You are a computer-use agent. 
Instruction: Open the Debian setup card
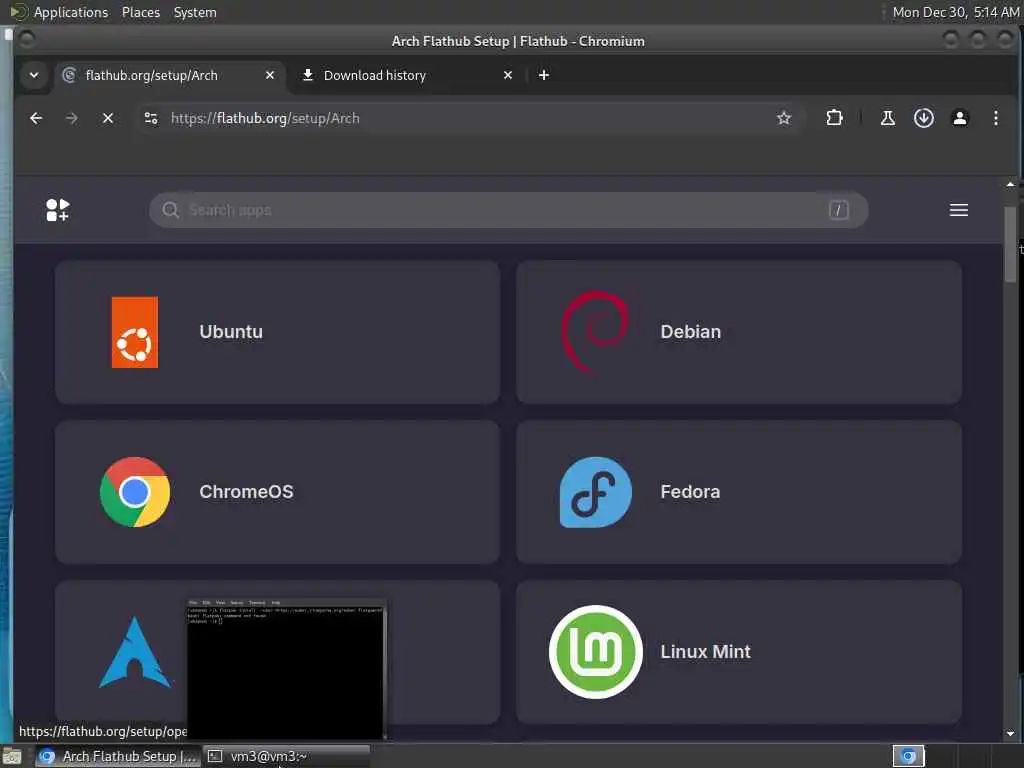(739, 332)
